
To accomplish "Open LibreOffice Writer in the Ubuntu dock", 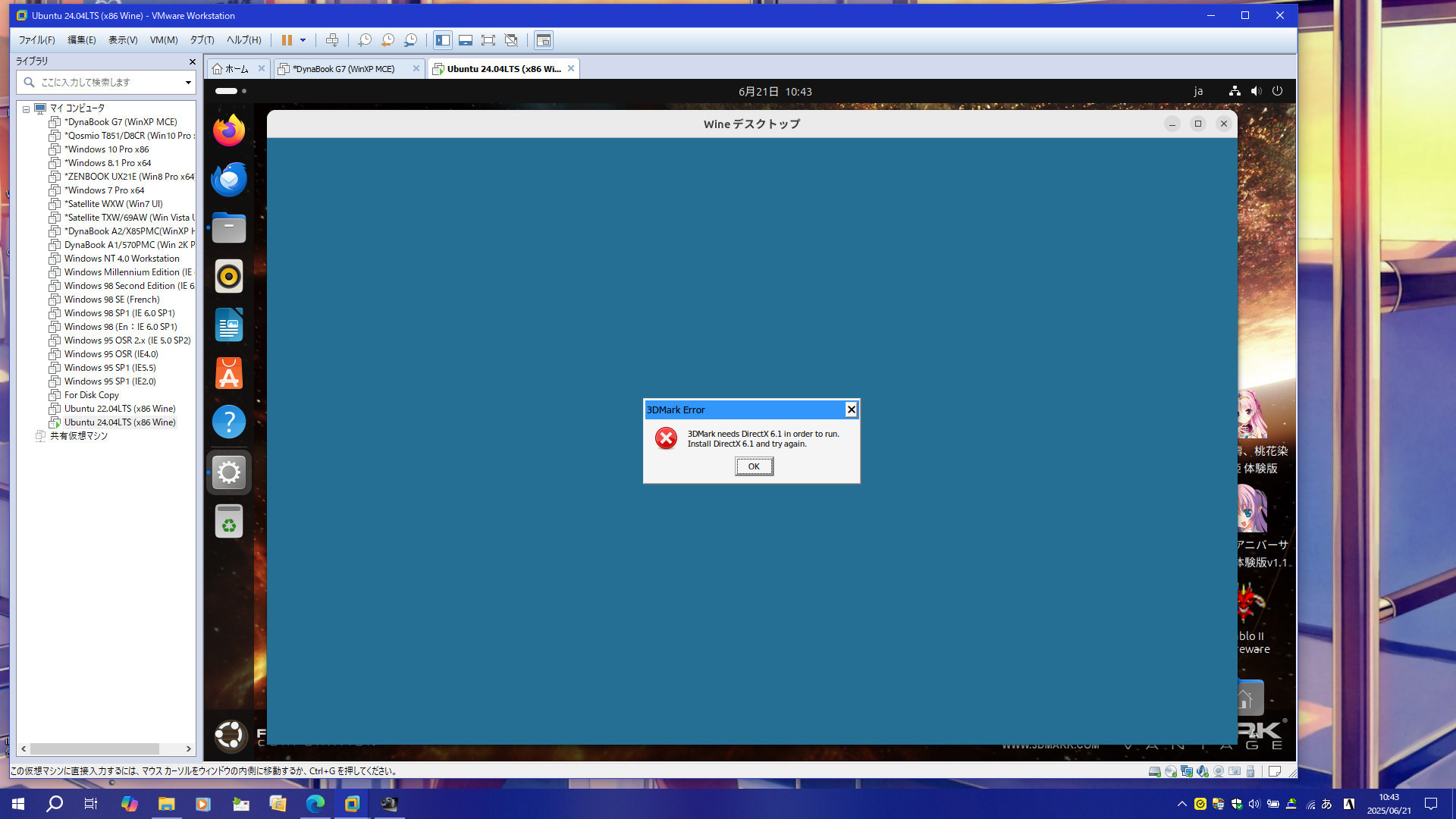I will [x=229, y=325].
